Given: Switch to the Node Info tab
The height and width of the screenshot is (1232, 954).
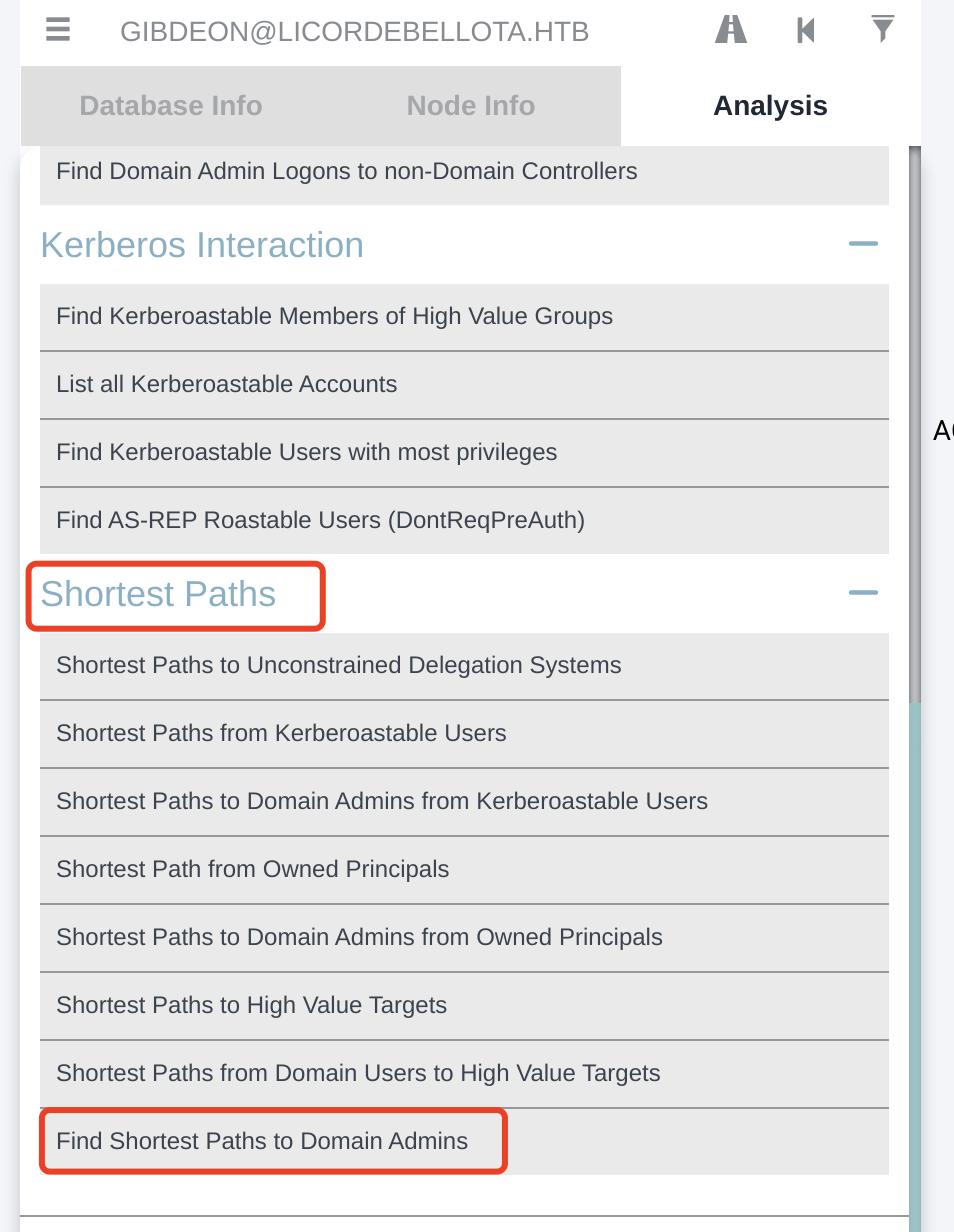Looking at the screenshot, I should pyautogui.click(x=470, y=106).
